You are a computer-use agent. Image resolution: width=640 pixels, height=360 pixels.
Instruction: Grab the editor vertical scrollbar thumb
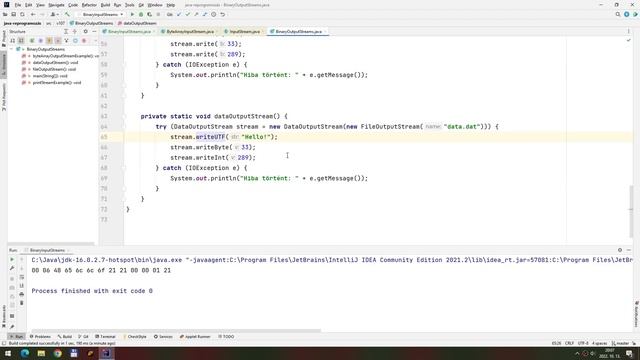(631, 211)
